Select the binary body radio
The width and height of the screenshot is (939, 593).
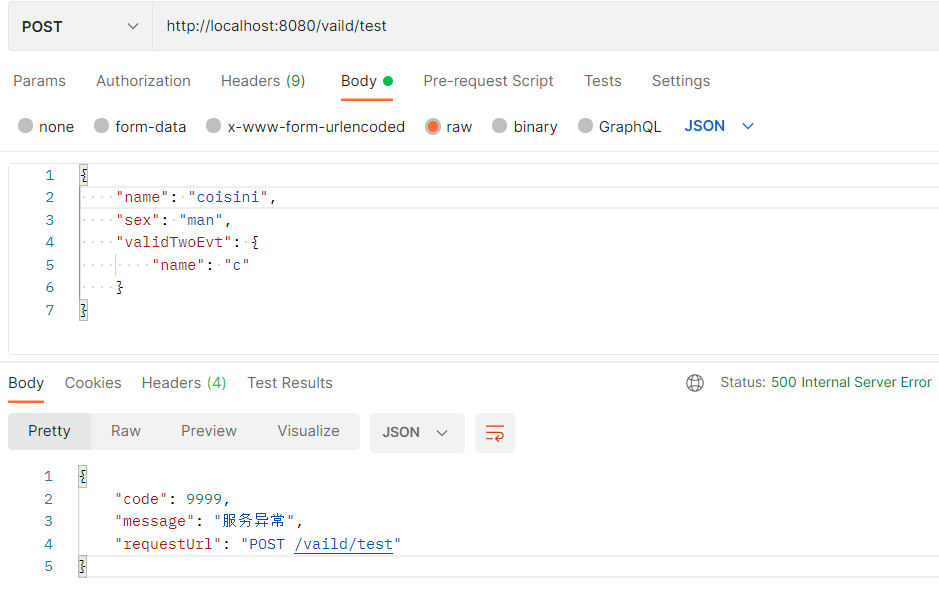pos(500,126)
